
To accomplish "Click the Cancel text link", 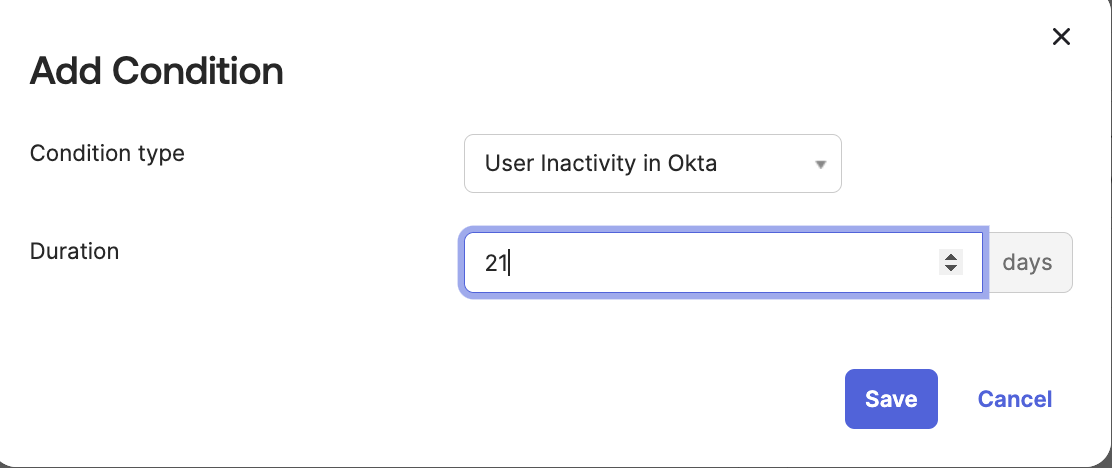I will 1014,399.
